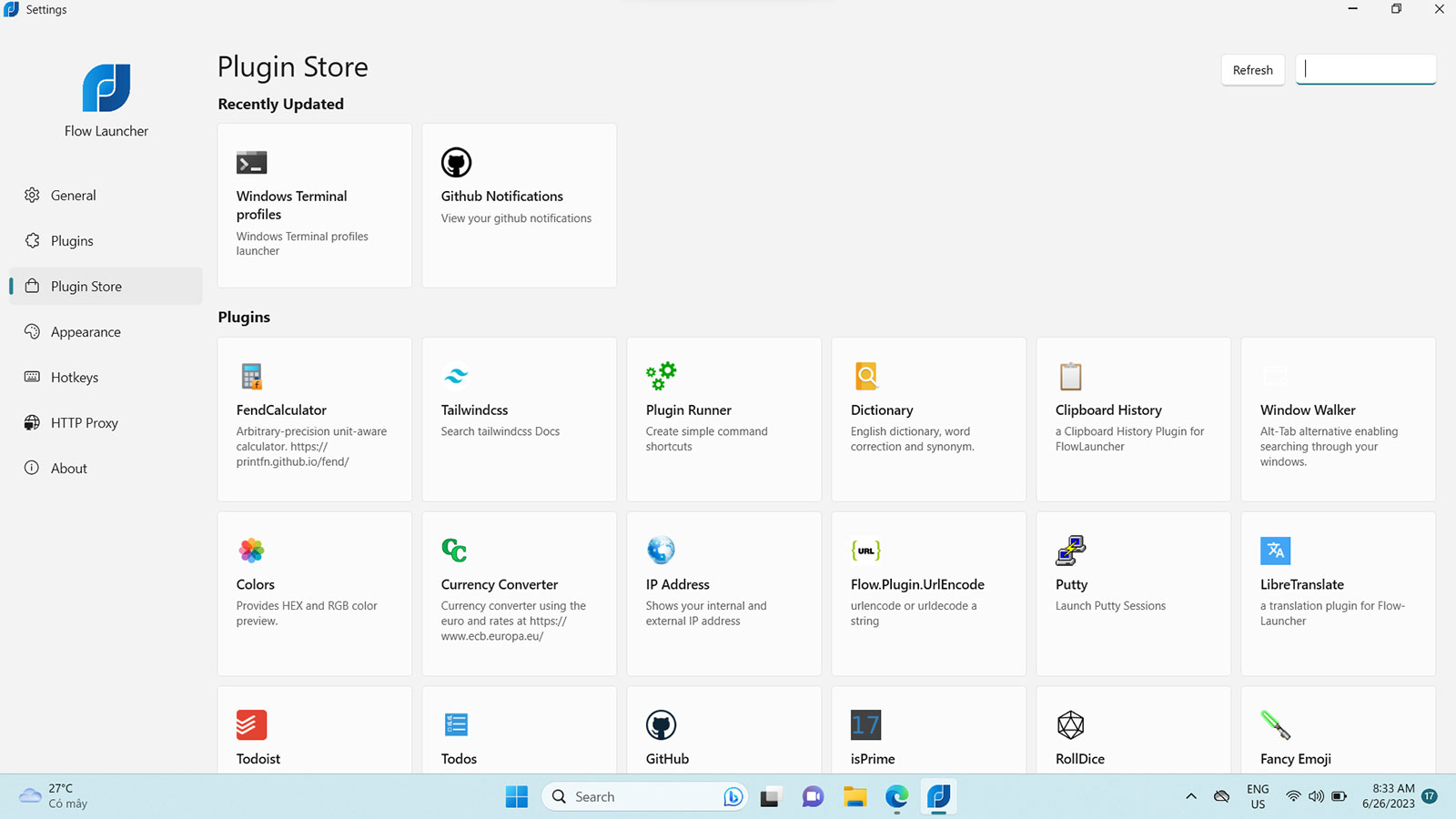Click the Putty plugin name
1456x819 pixels.
[x=1071, y=585]
